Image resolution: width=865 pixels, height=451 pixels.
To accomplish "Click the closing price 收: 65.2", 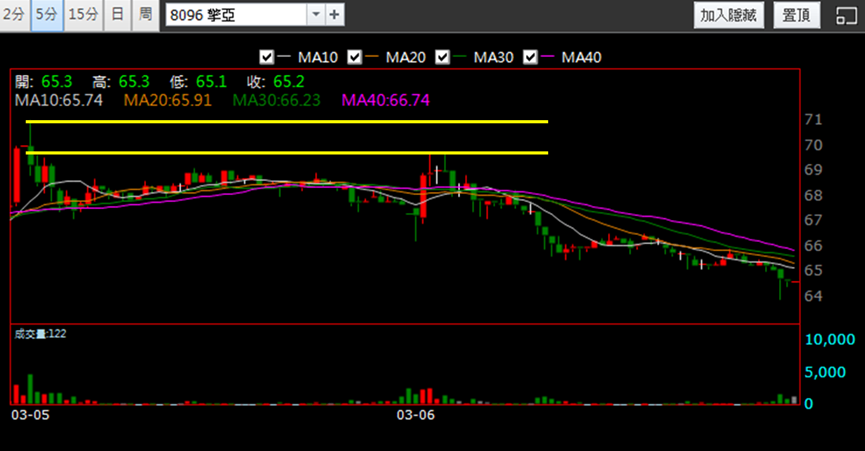I will click(275, 82).
